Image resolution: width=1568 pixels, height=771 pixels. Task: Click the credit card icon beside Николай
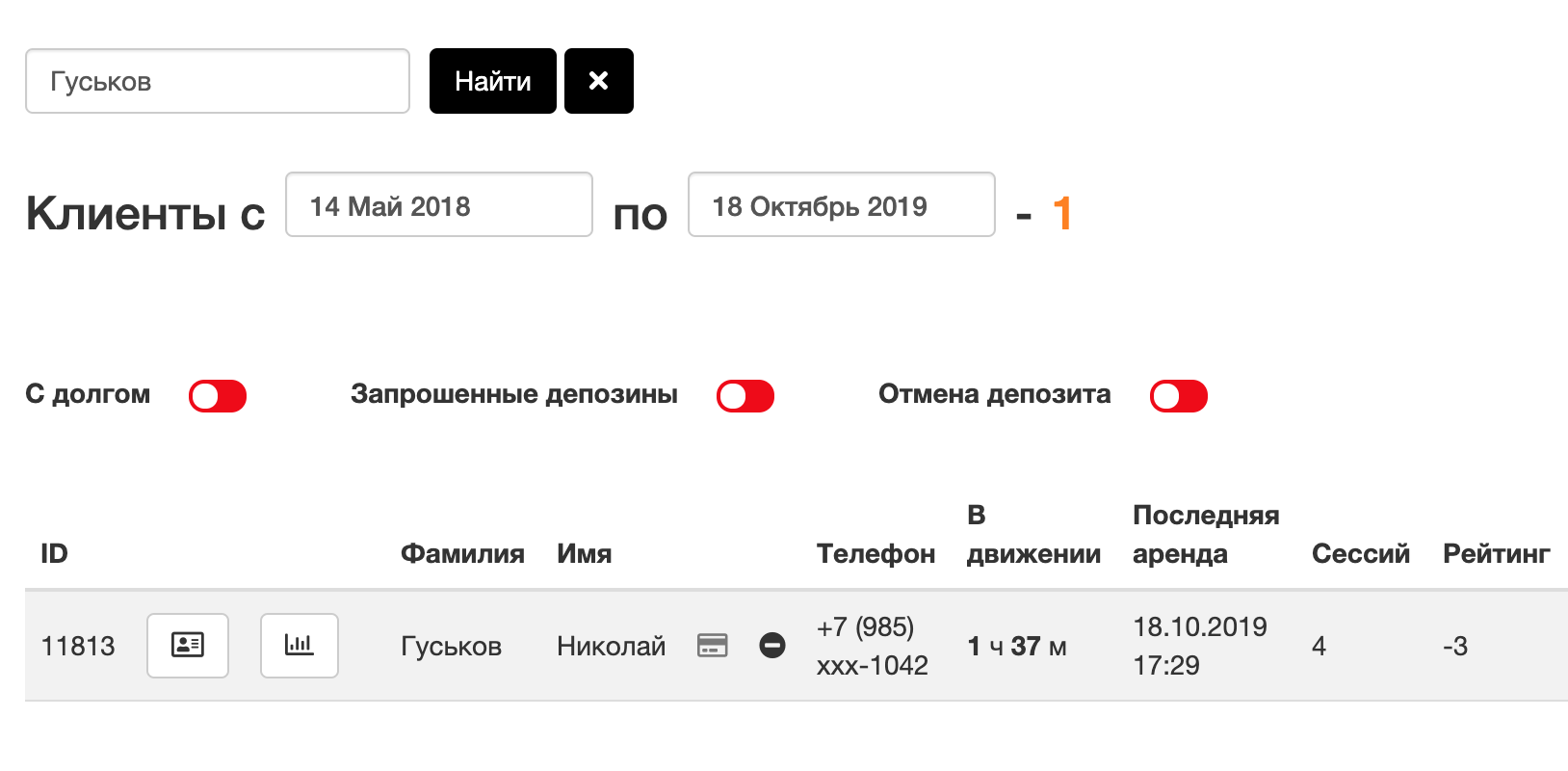tap(713, 646)
